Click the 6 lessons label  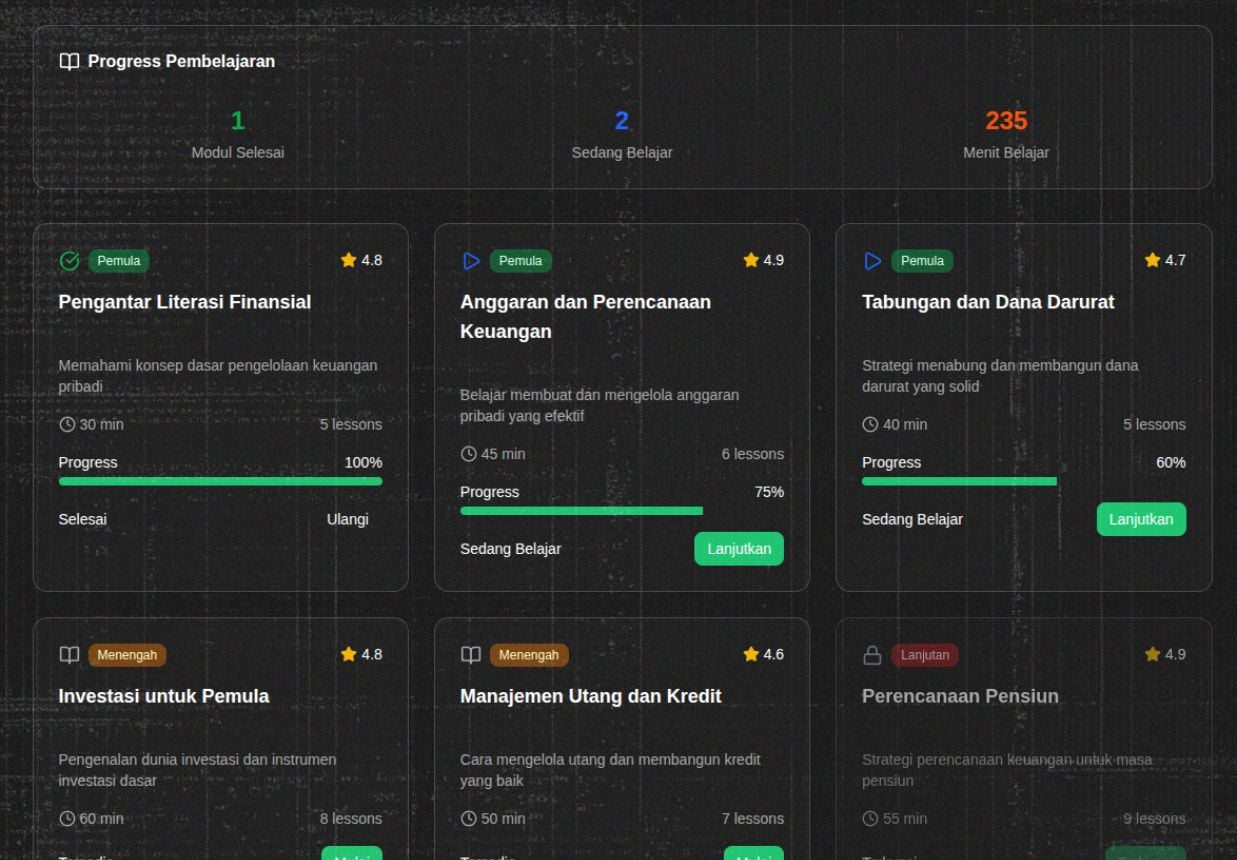coord(753,454)
